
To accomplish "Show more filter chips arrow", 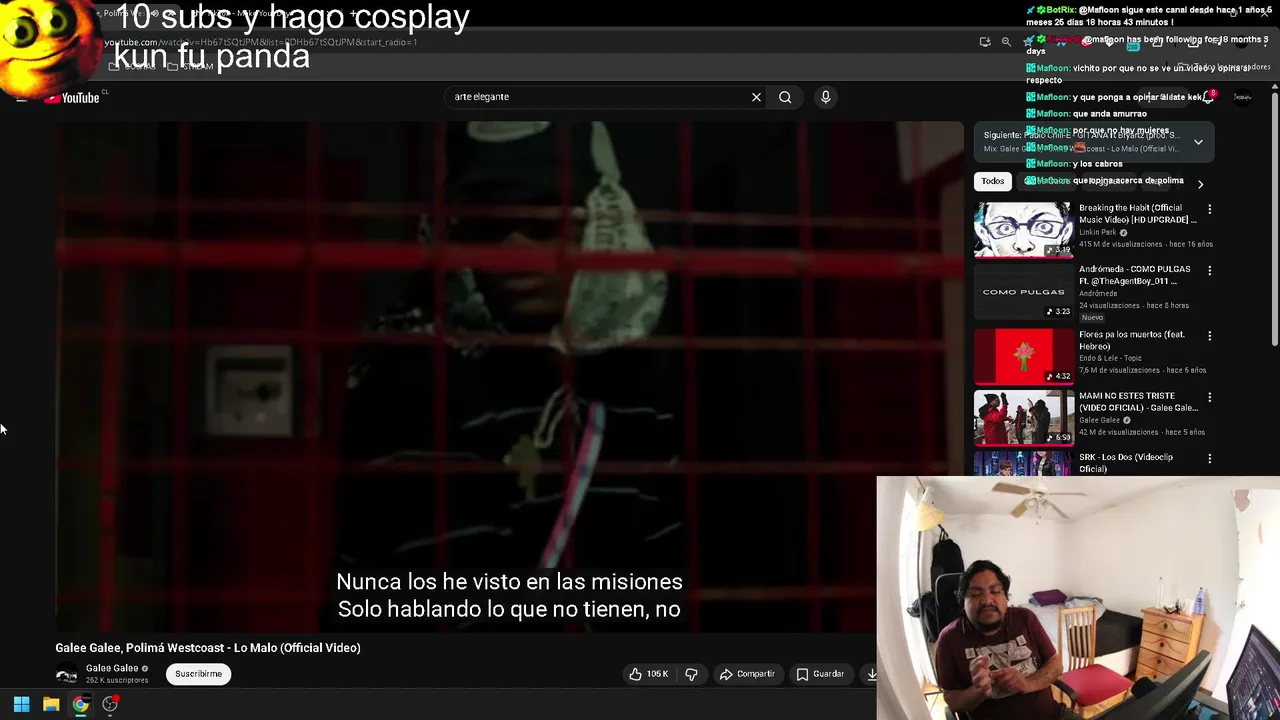I will pos(1200,184).
